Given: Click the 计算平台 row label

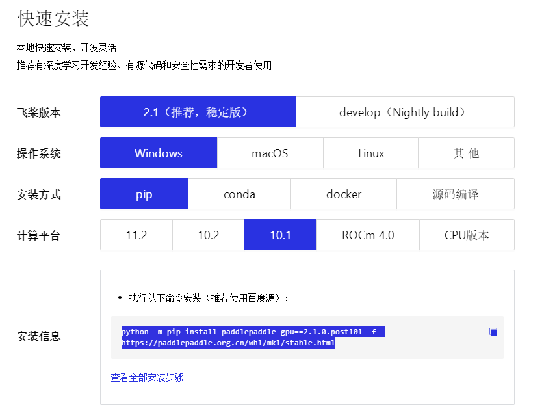Looking at the screenshot, I should (39, 235).
